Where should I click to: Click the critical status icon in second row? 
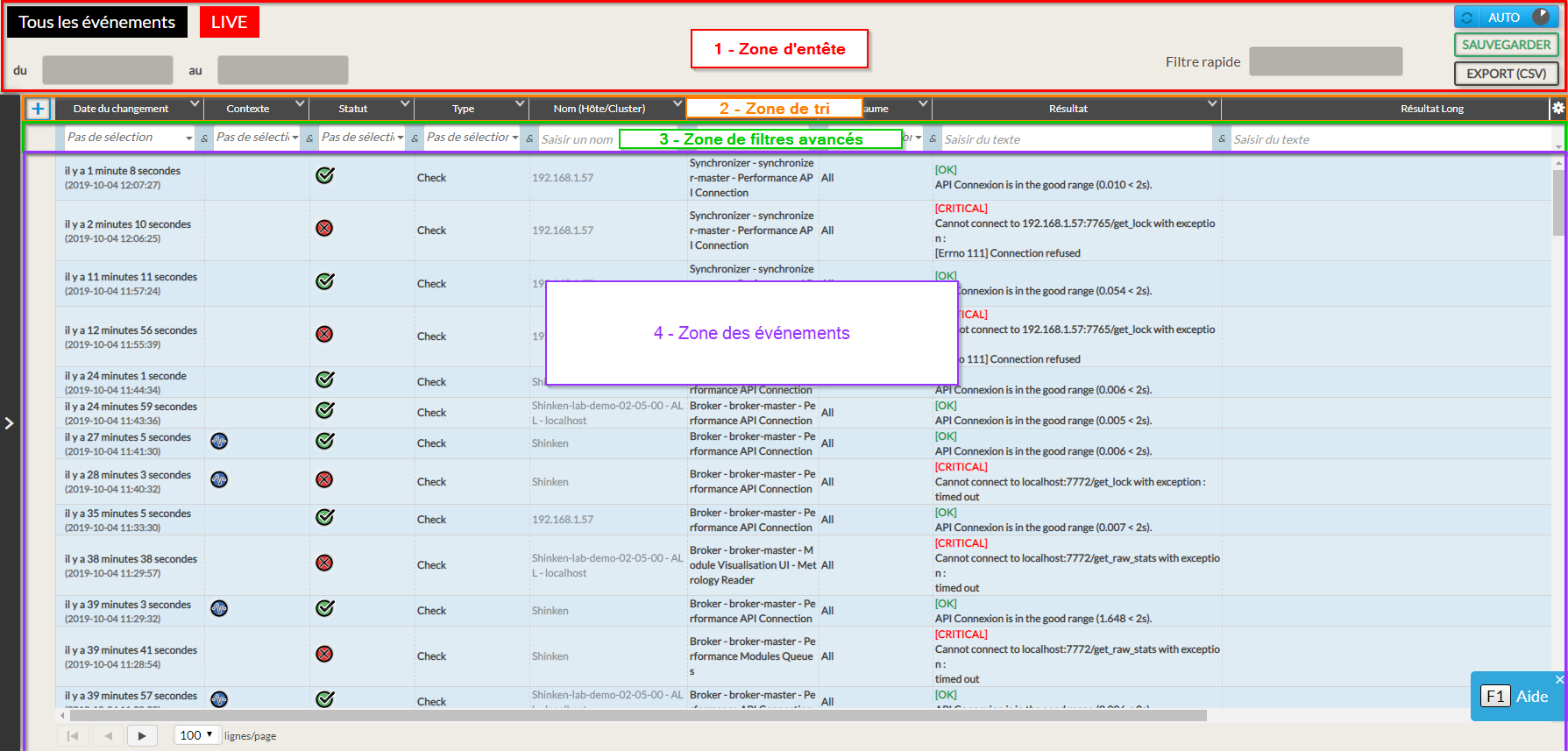click(x=324, y=229)
